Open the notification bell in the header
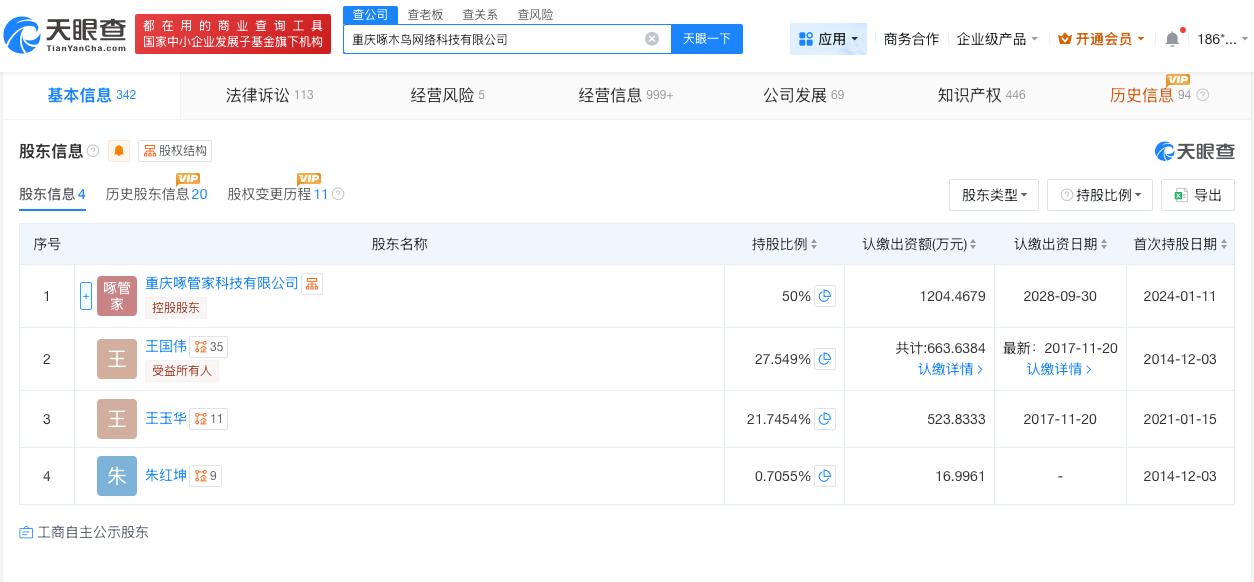Viewport: 1254px width, 582px height. tap(1173, 39)
